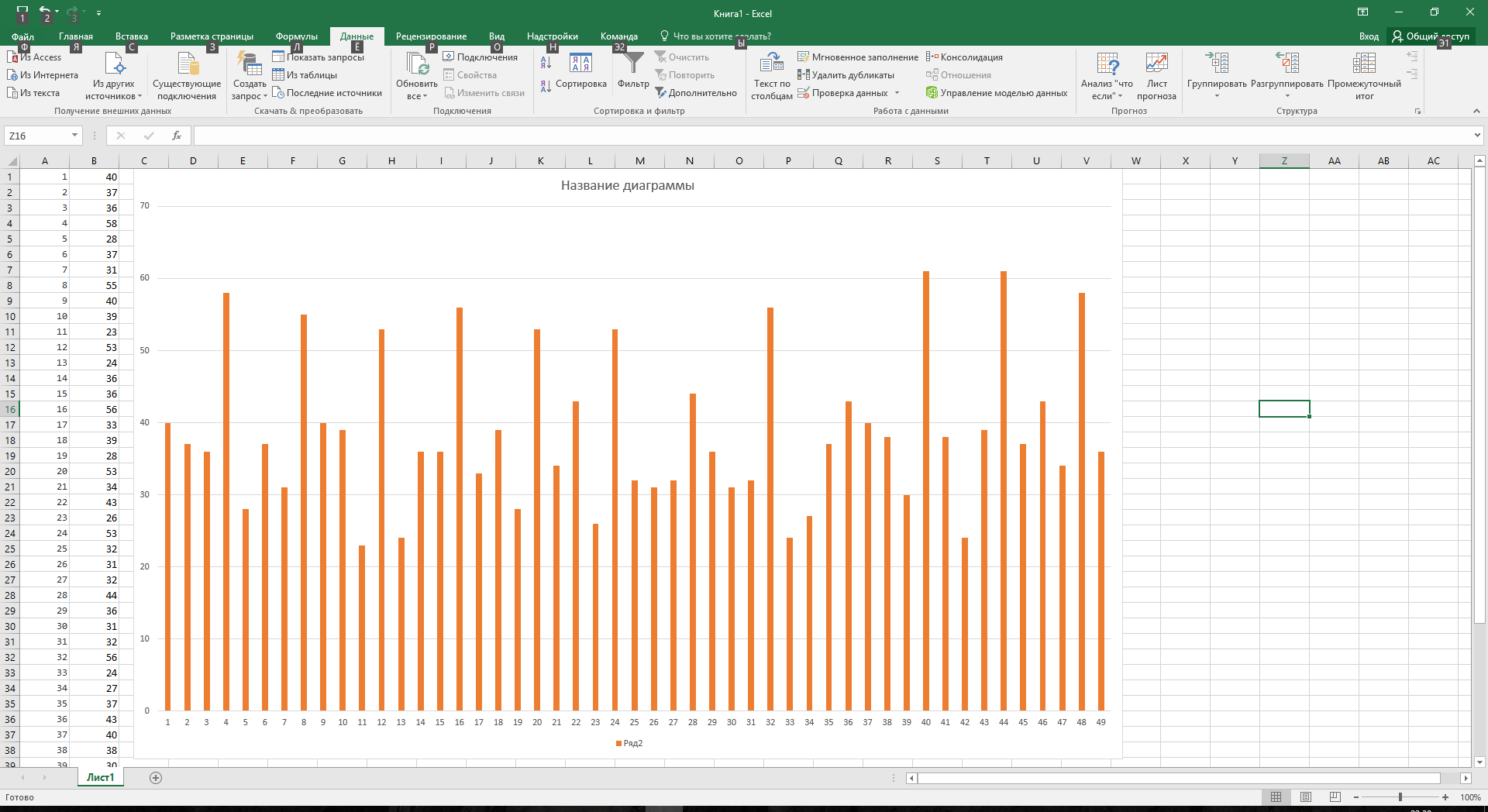Switch to the Формулы tab
The width and height of the screenshot is (1488, 812).
coord(297,36)
